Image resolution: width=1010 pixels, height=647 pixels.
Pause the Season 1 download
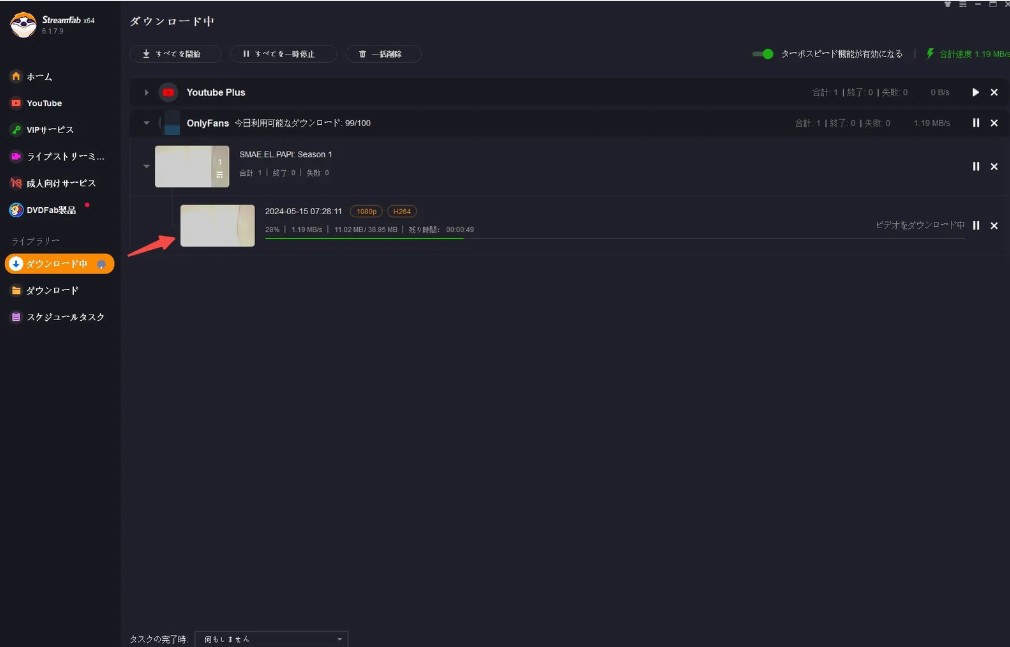pyautogui.click(x=976, y=166)
